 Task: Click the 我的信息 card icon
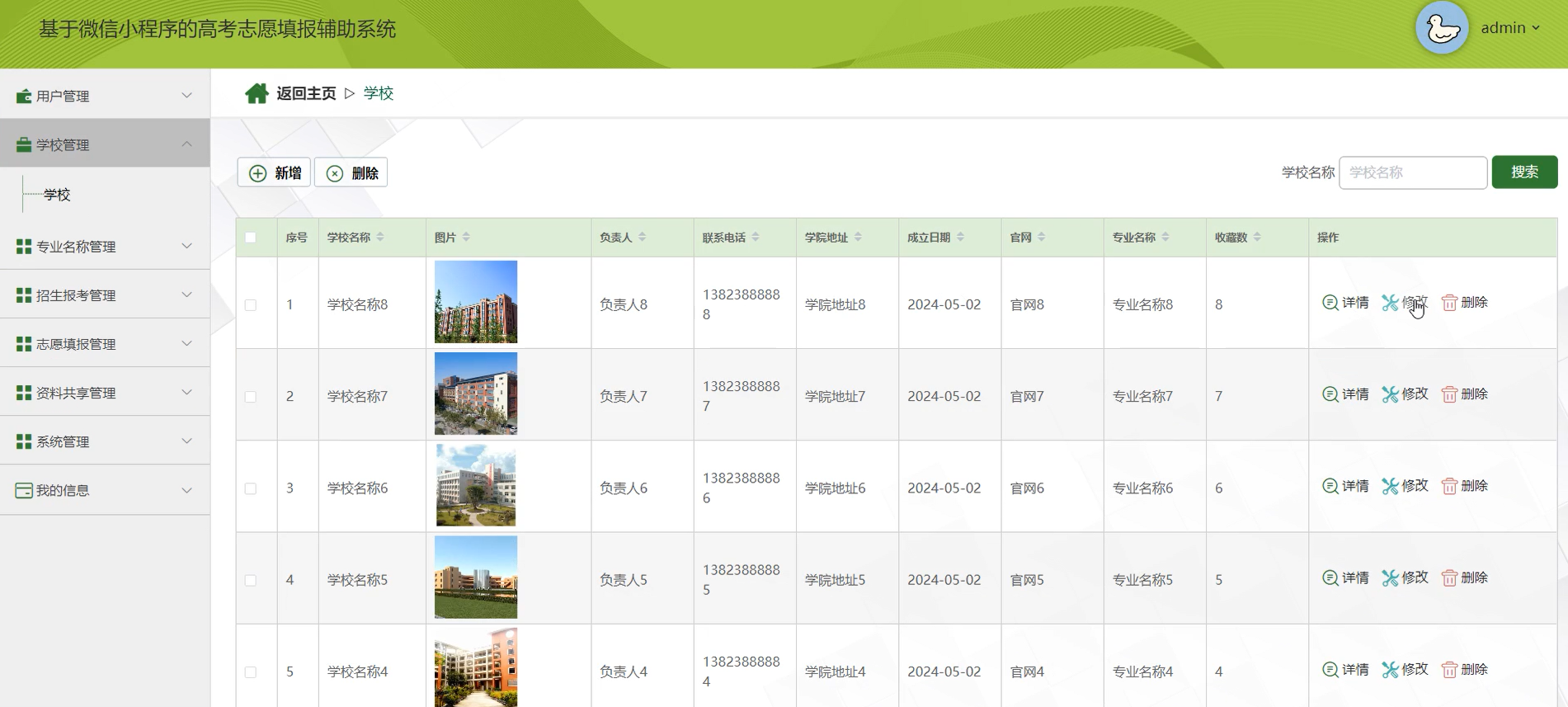pyautogui.click(x=24, y=491)
